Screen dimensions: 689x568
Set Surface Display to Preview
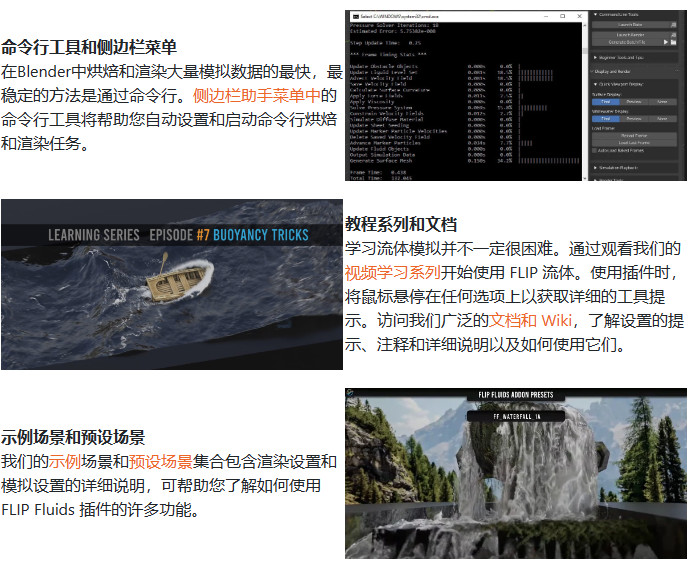[x=634, y=101]
